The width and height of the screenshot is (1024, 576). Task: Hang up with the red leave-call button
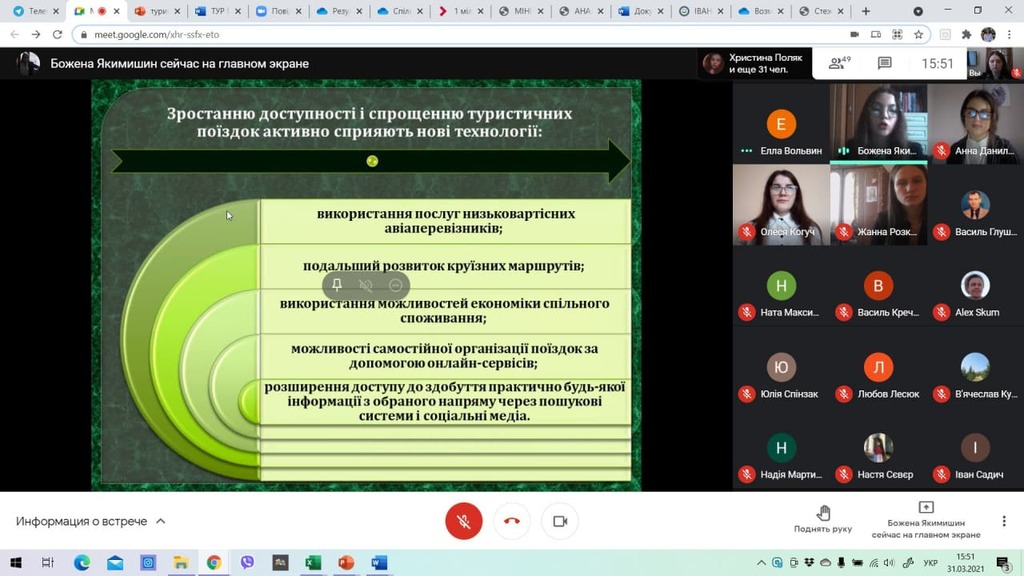[512, 521]
